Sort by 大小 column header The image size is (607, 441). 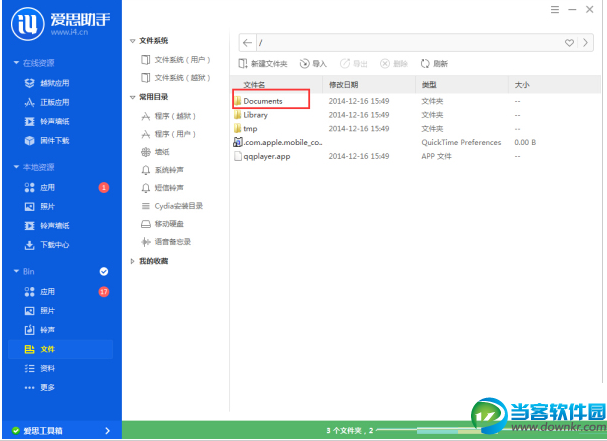click(554, 84)
